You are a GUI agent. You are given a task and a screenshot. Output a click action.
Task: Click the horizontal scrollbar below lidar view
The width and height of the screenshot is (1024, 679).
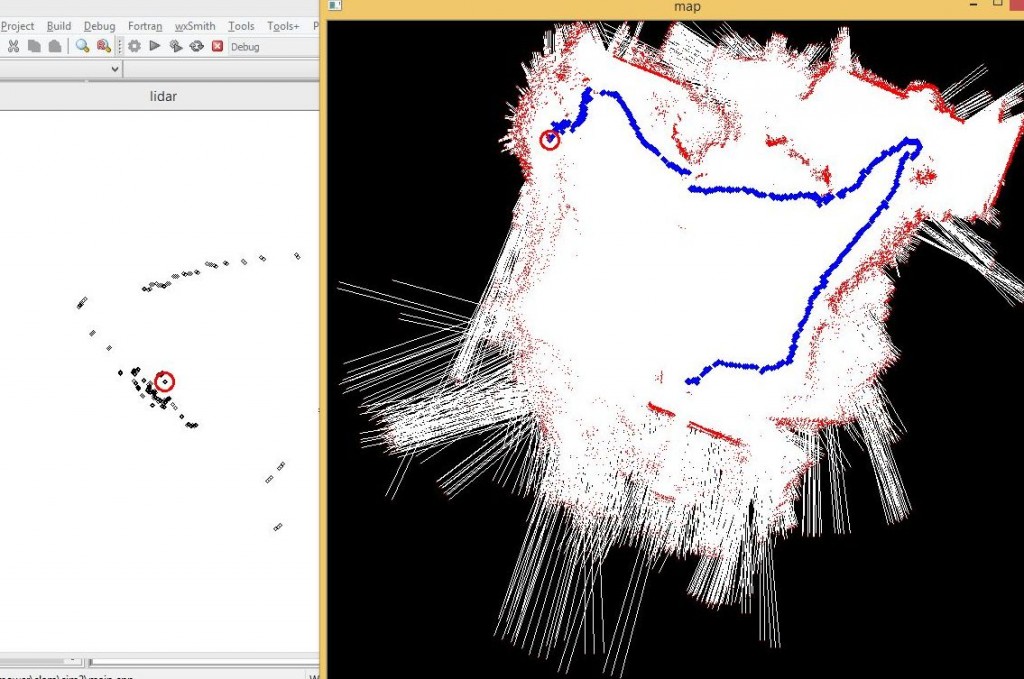pos(200,661)
